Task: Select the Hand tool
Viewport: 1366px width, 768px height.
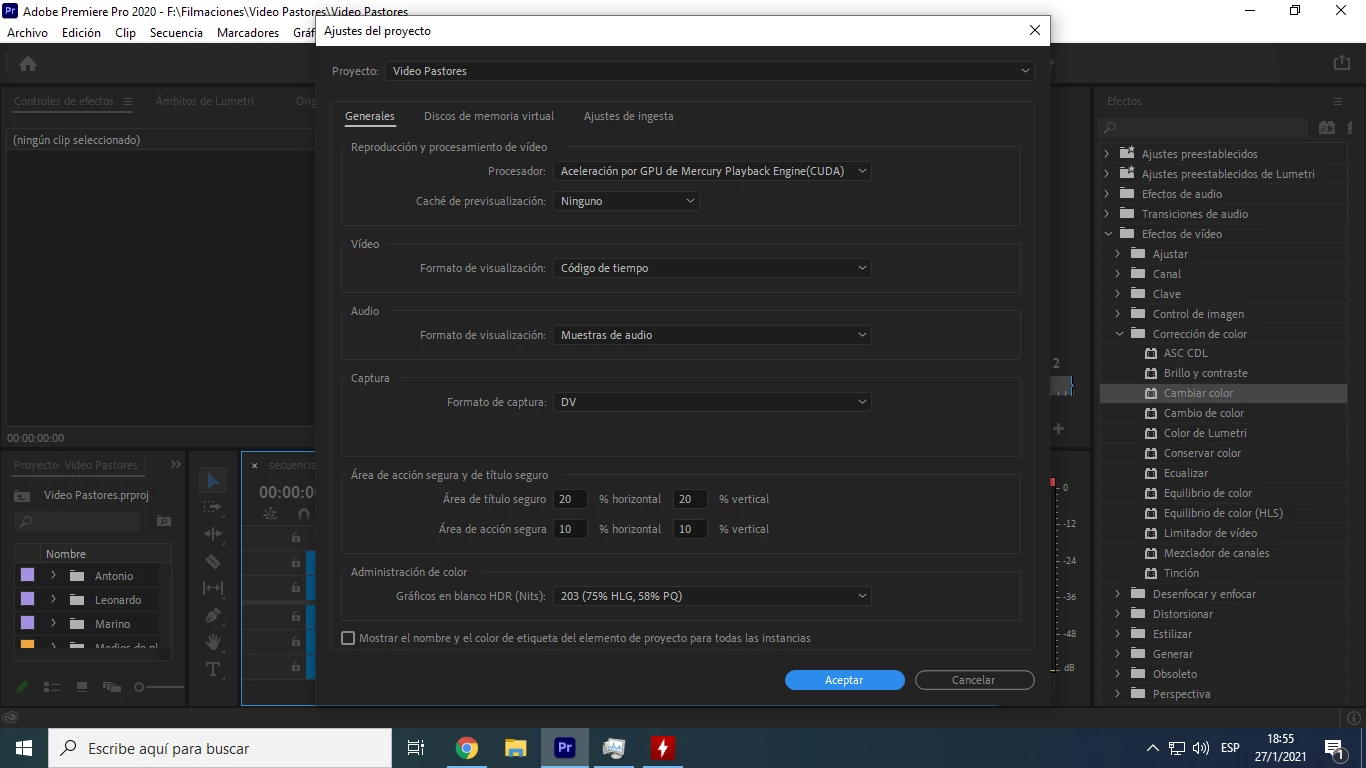Action: tap(213, 642)
